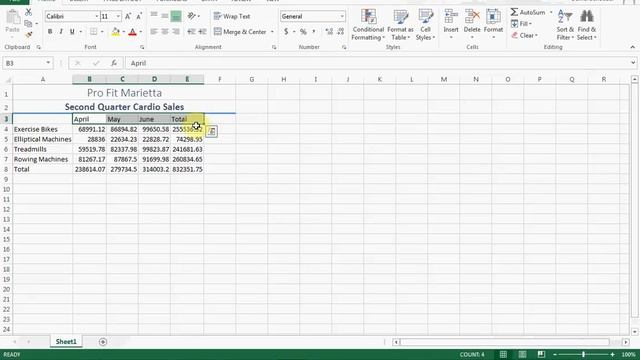The image size is (640, 360).
Task: Click the Bottom Align icon
Action: [x=176, y=16]
